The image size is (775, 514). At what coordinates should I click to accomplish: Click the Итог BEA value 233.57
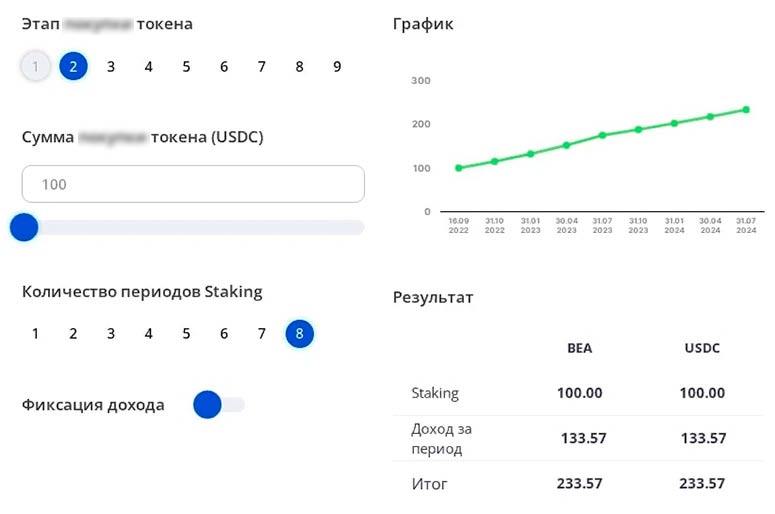tap(579, 484)
